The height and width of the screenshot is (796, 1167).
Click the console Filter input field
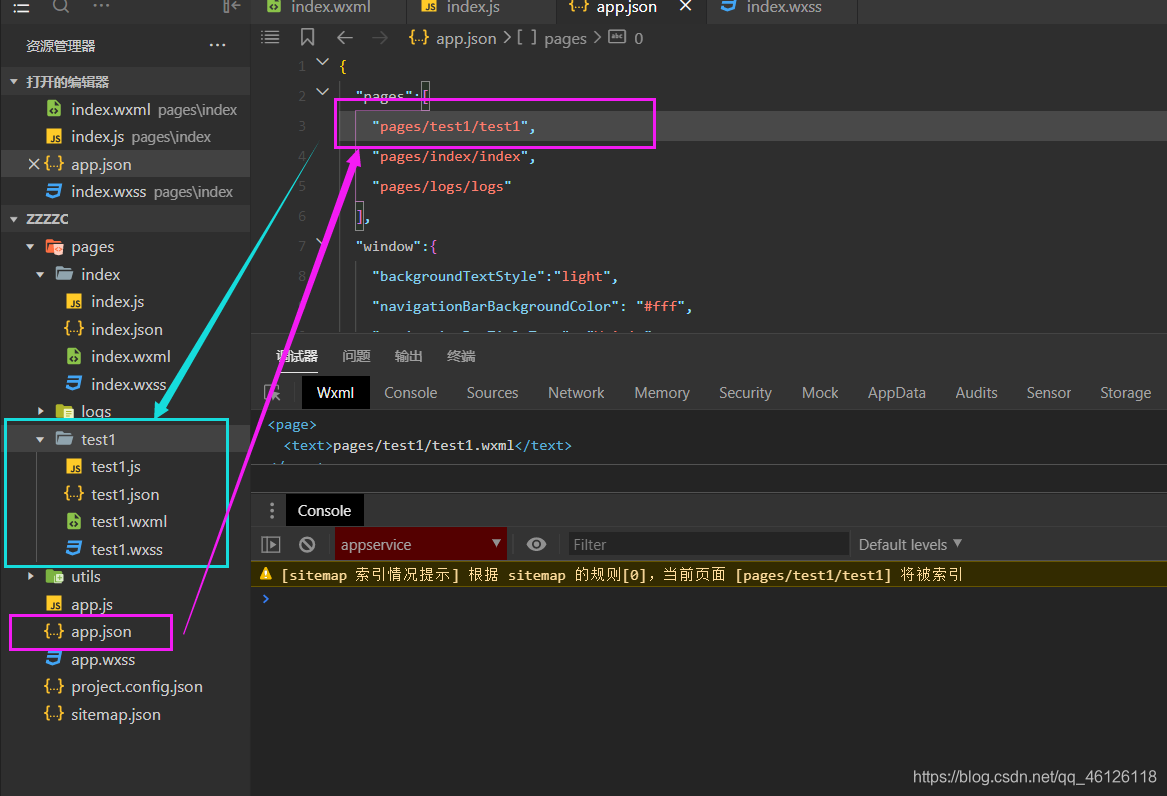[x=708, y=545]
